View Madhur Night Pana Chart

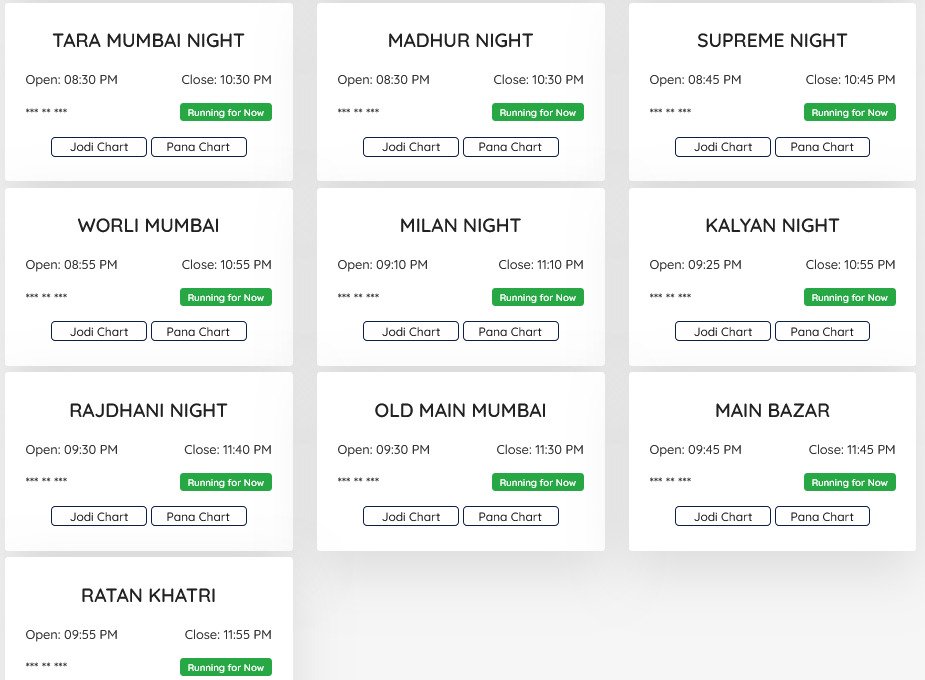(x=510, y=147)
